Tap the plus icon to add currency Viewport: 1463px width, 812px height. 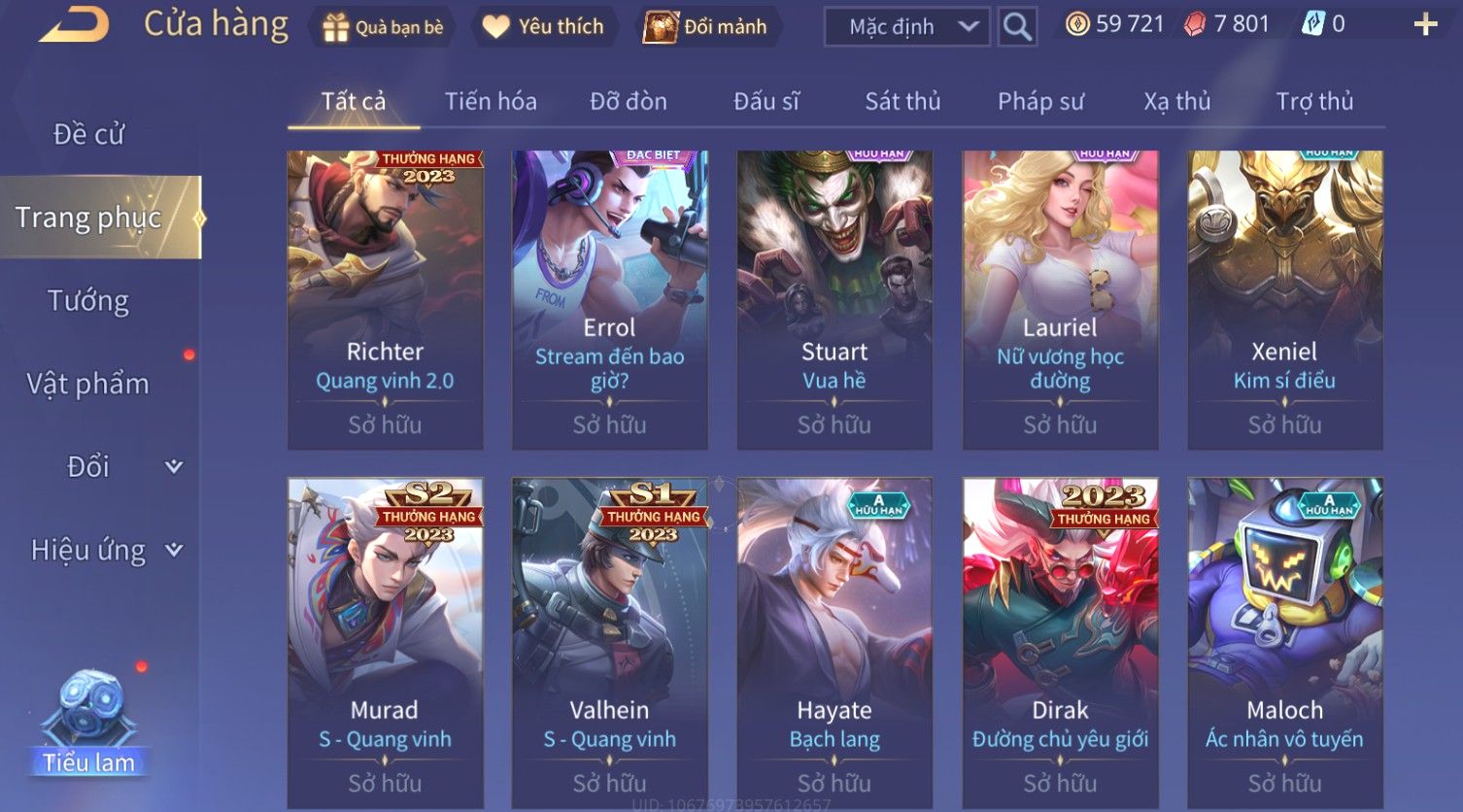(1425, 25)
